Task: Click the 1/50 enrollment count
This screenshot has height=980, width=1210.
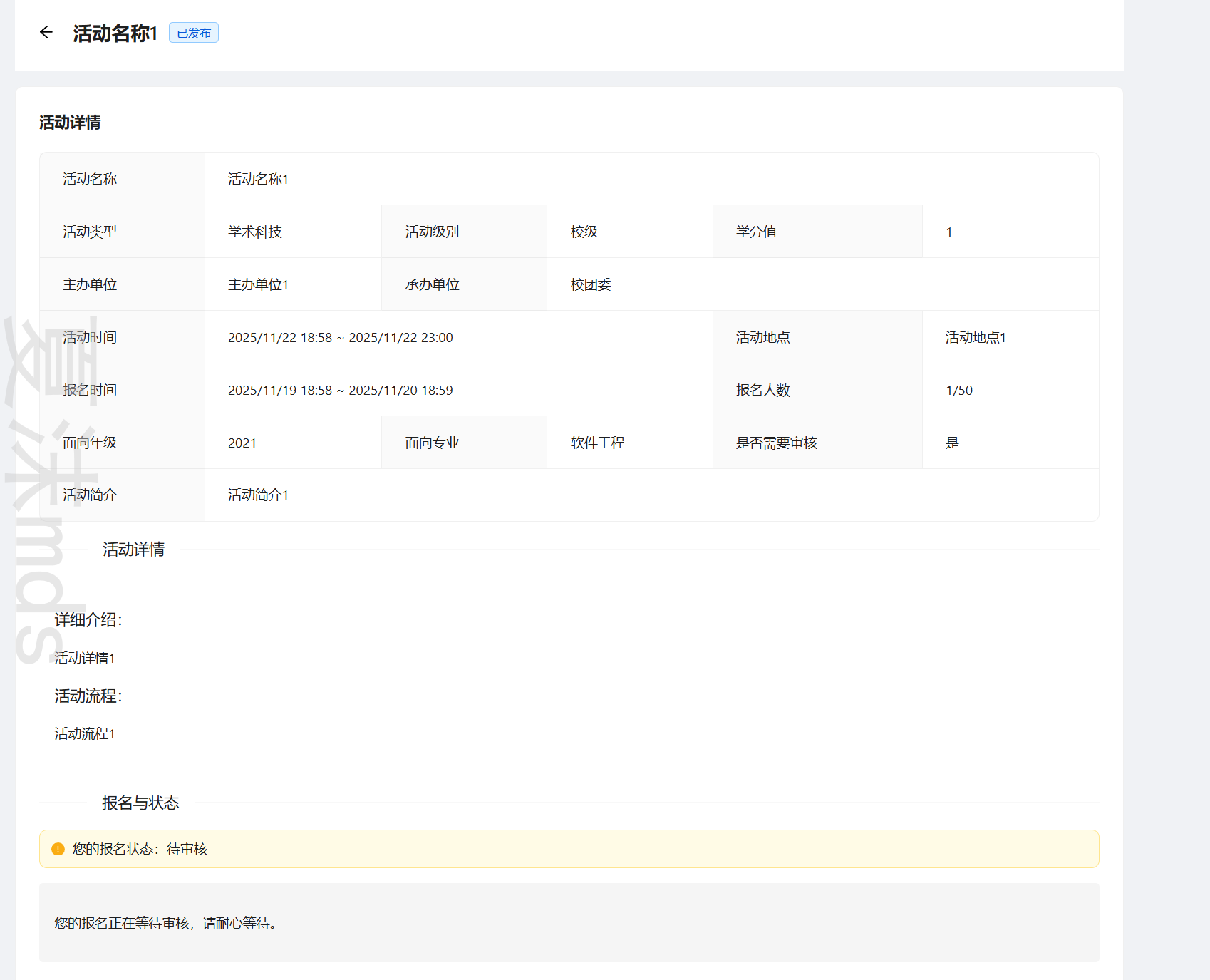Action: [959, 390]
